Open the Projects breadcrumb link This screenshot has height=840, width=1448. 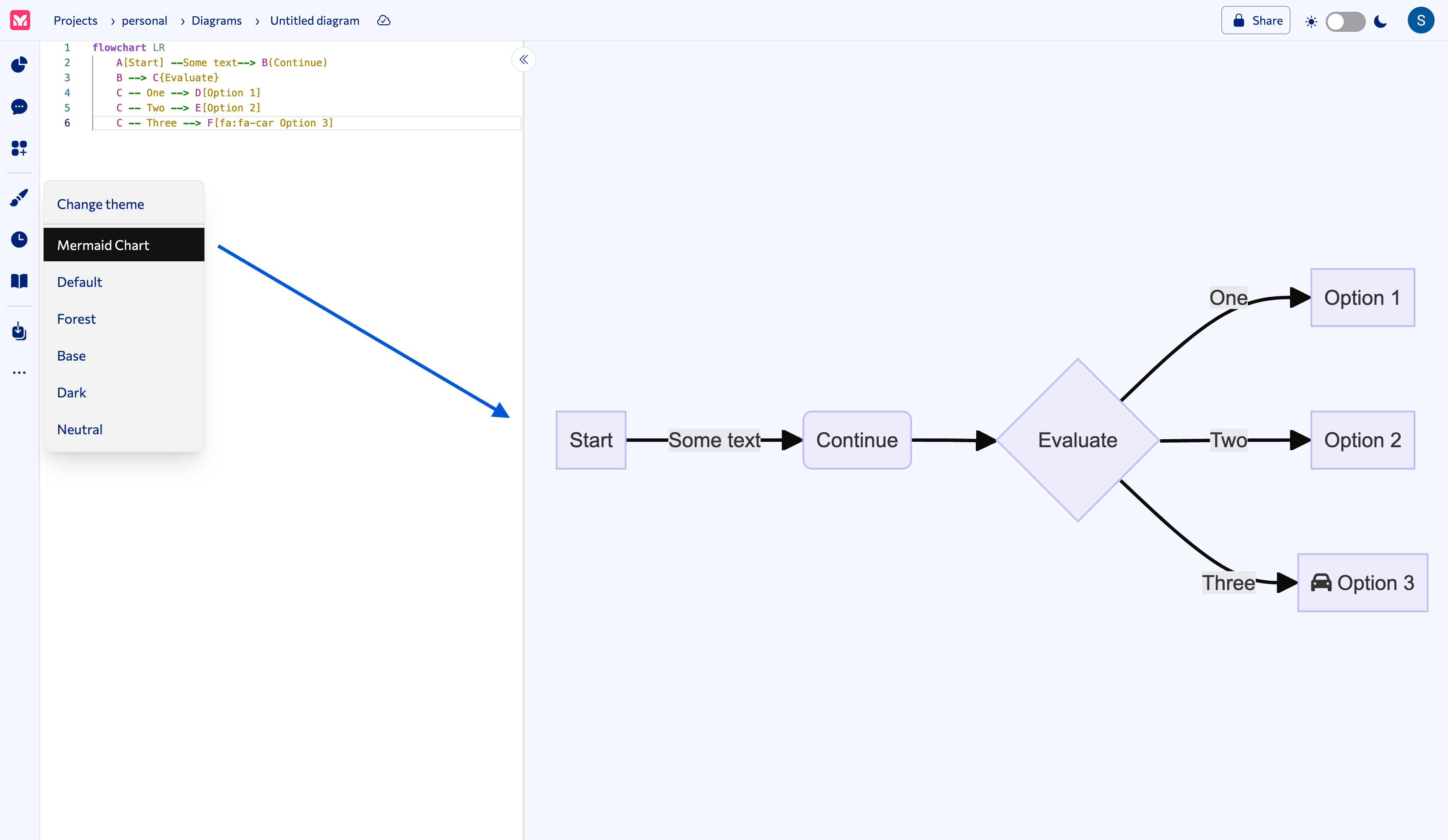point(75,20)
